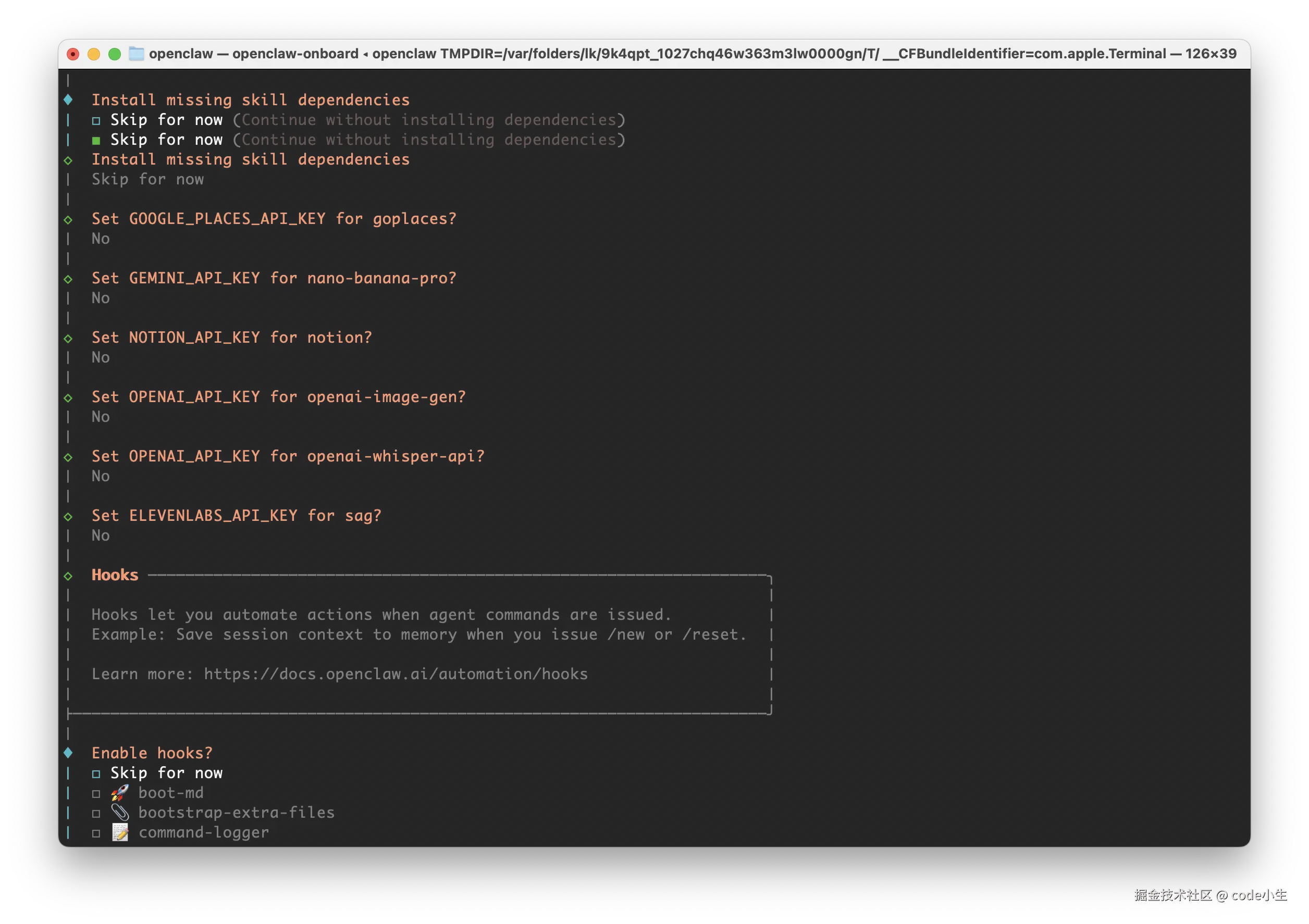Check the Skip for now hooks checkbox
1309x924 pixels.
(x=96, y=773)
